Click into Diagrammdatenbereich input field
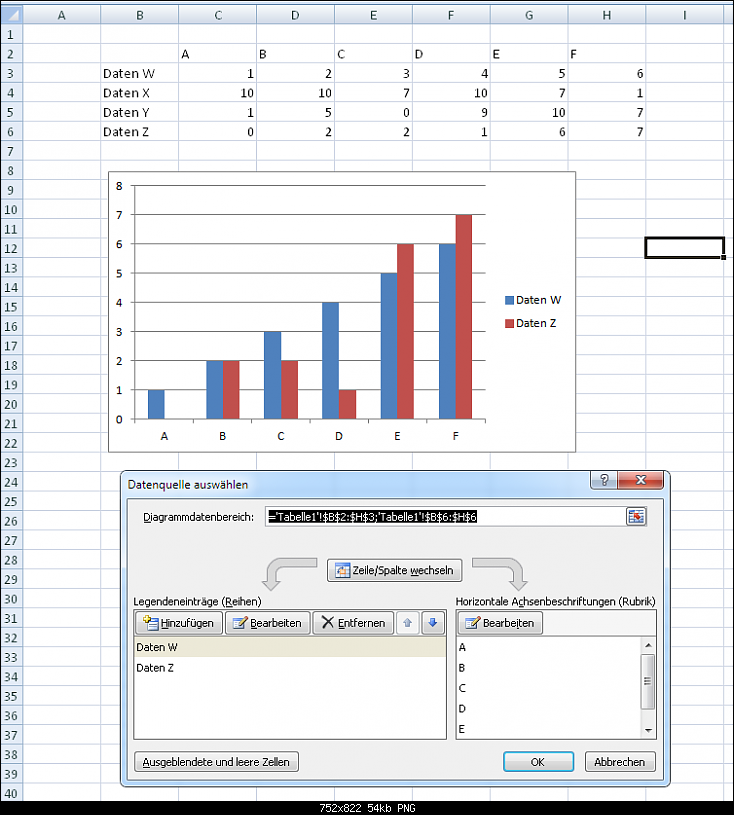Image resolution: width=734 pixels, height=815 pixels. click(x=444, y=516)
